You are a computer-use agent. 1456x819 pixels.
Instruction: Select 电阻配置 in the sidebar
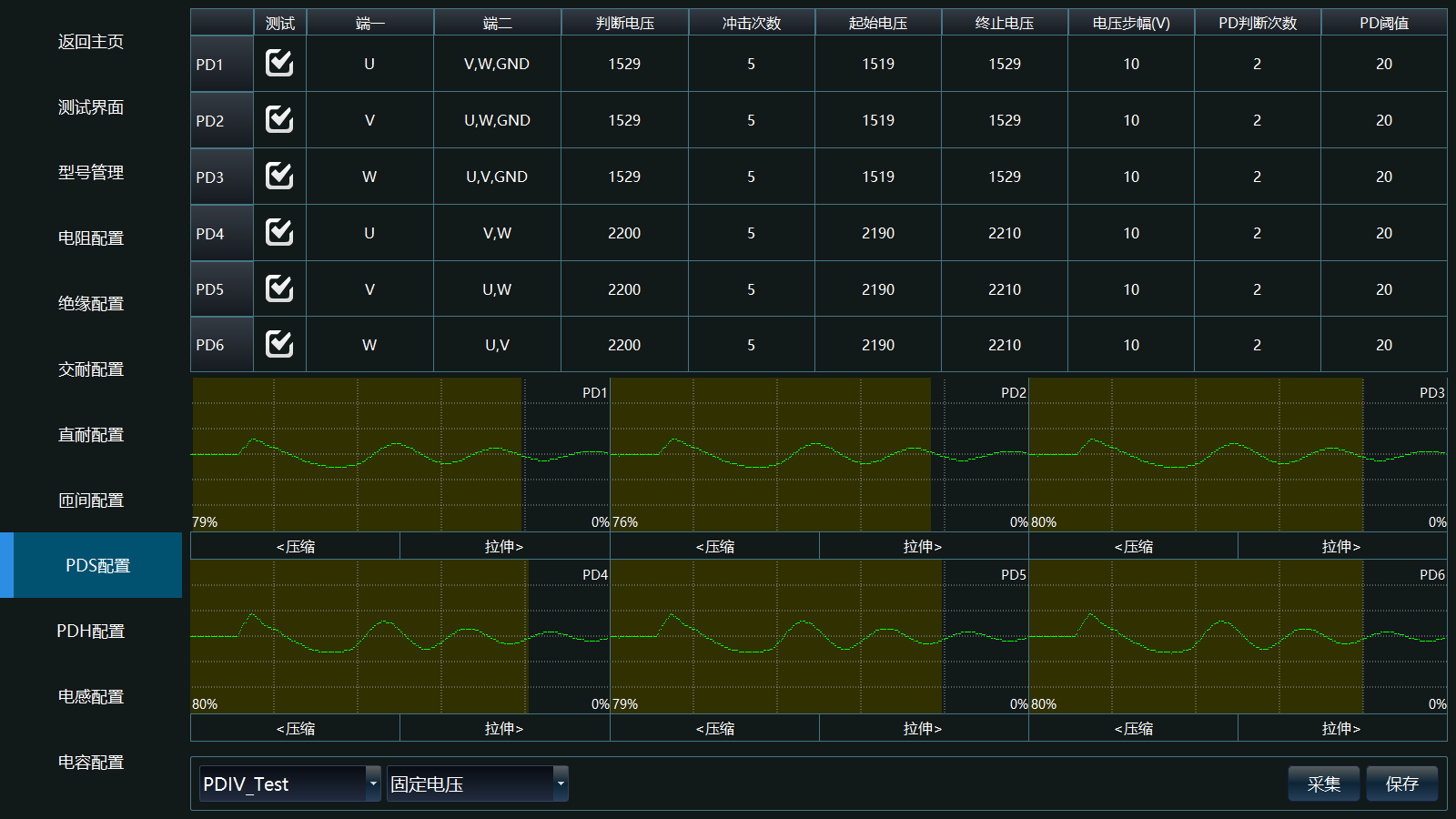[91, 238]
